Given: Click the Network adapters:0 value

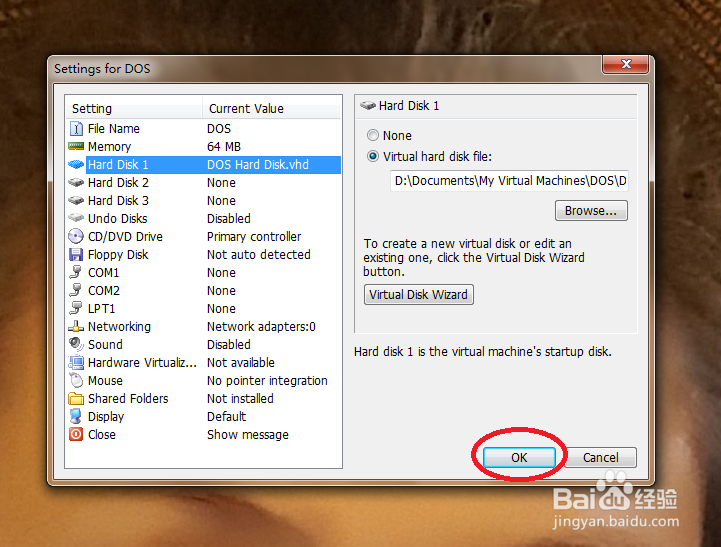Looking at the screenshot, I should pos(261,326).
